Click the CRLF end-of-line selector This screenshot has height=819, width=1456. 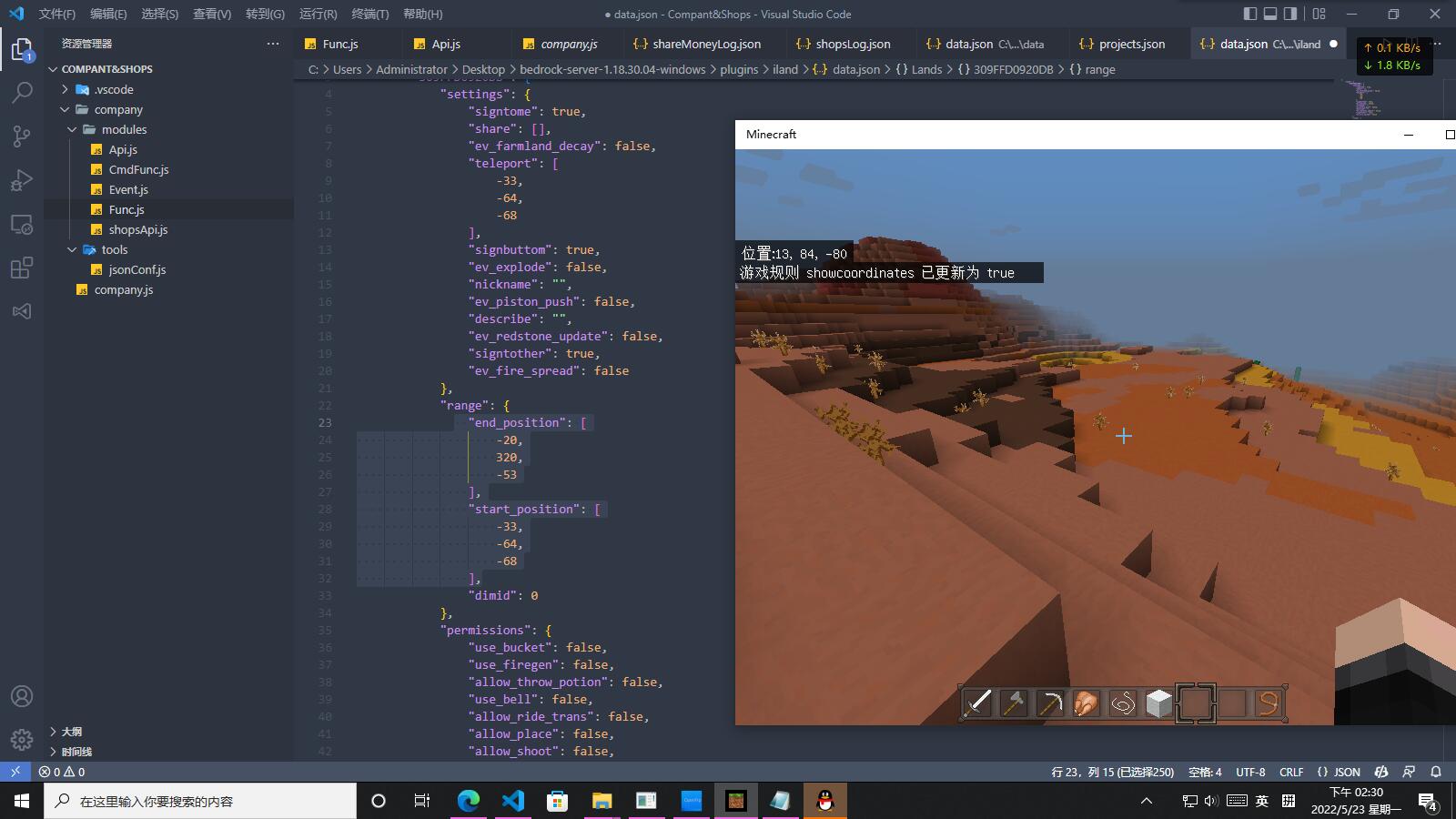point(1291,772)
